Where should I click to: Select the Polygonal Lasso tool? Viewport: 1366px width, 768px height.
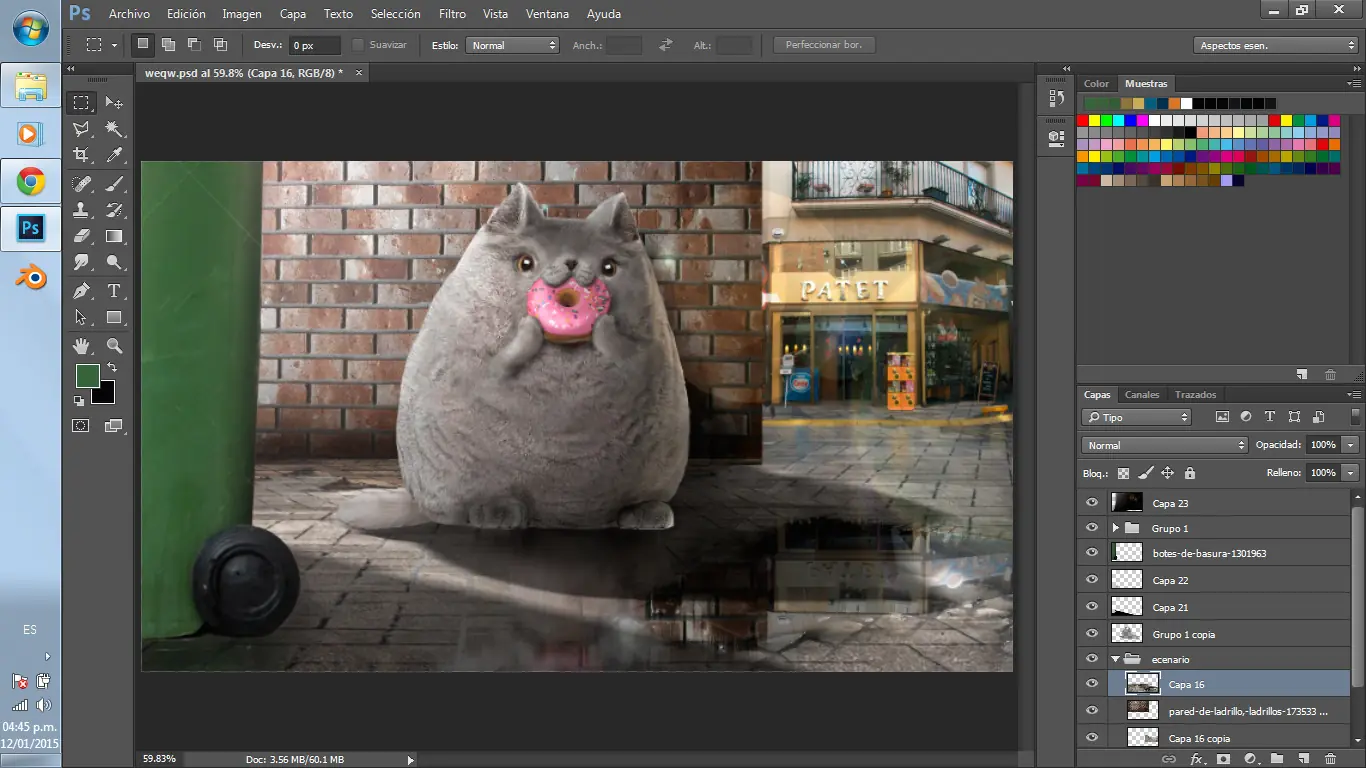(82, 129)
